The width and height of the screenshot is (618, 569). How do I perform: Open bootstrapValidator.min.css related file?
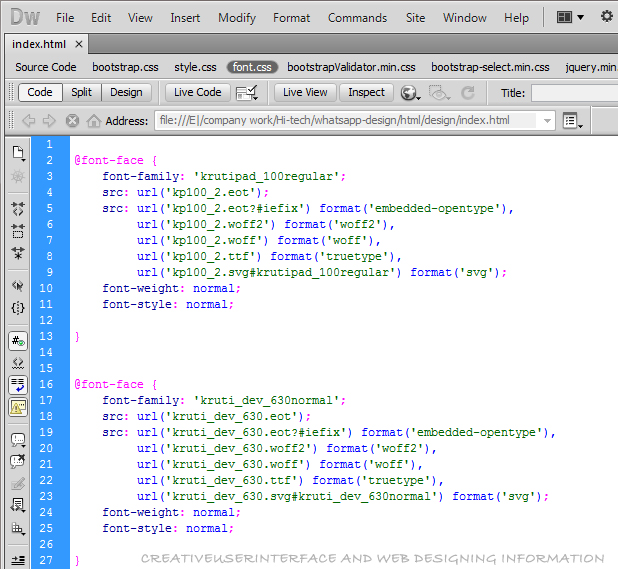point(351,67)
